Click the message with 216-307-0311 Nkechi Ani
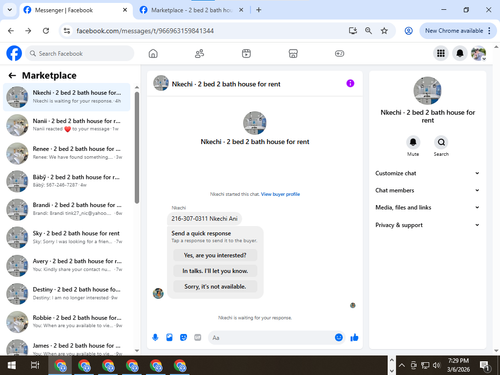The width and height of the screenshot is (500, 375). (x=204, y=219)
